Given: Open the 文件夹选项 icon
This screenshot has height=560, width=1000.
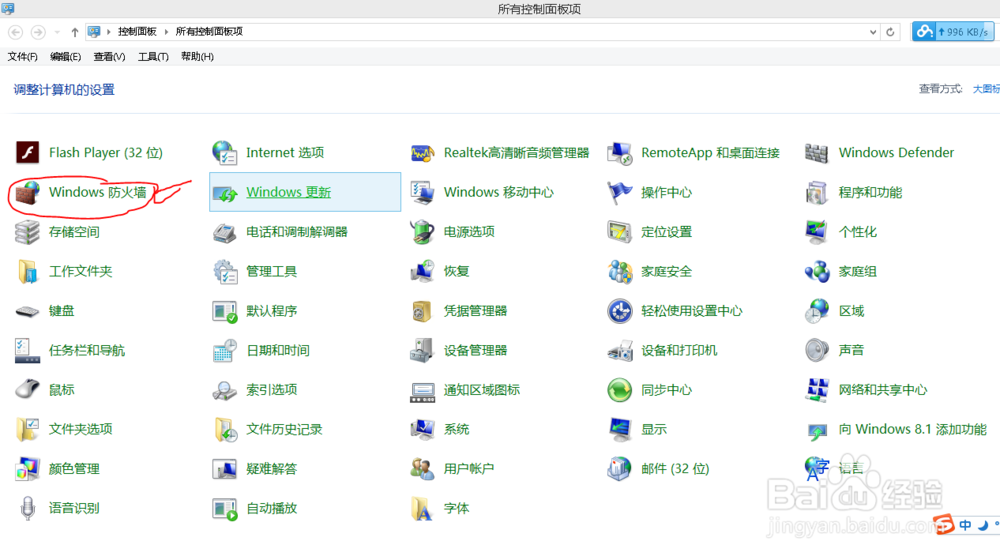Looking at the screenshot, I should click(x=27, y=429).
